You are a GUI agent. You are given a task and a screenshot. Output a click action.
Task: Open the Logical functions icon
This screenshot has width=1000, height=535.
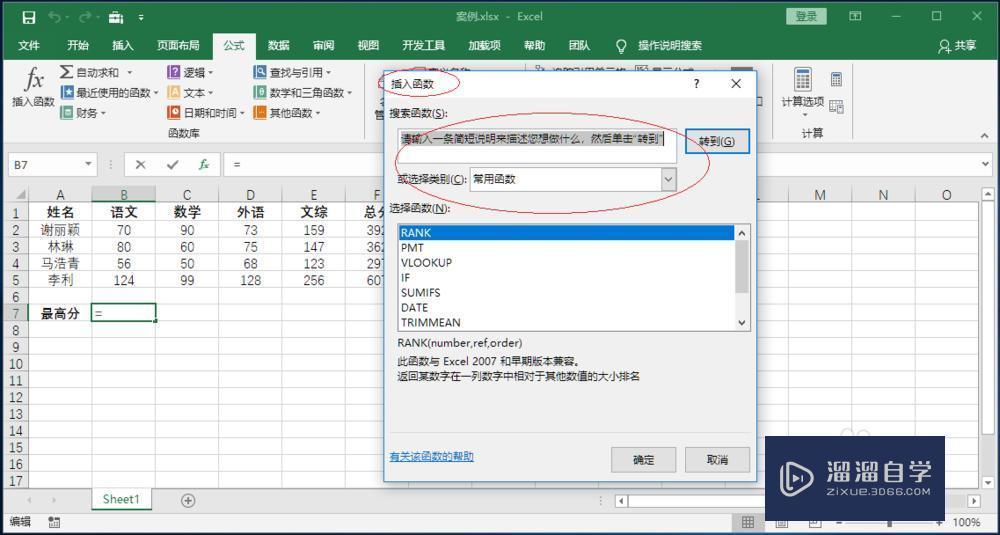[x=173, y=72]
